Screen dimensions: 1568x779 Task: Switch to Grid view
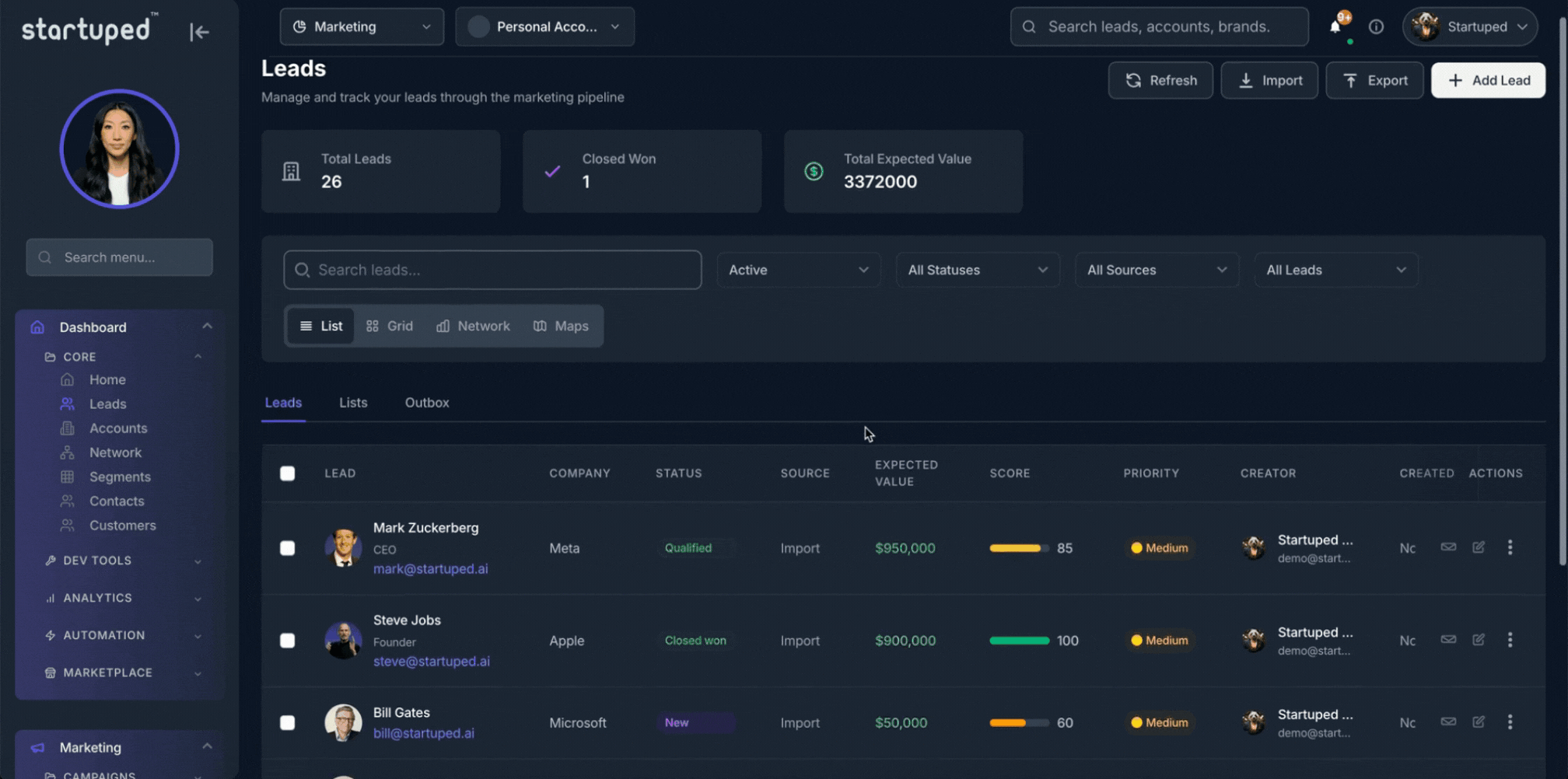point(390,326)
